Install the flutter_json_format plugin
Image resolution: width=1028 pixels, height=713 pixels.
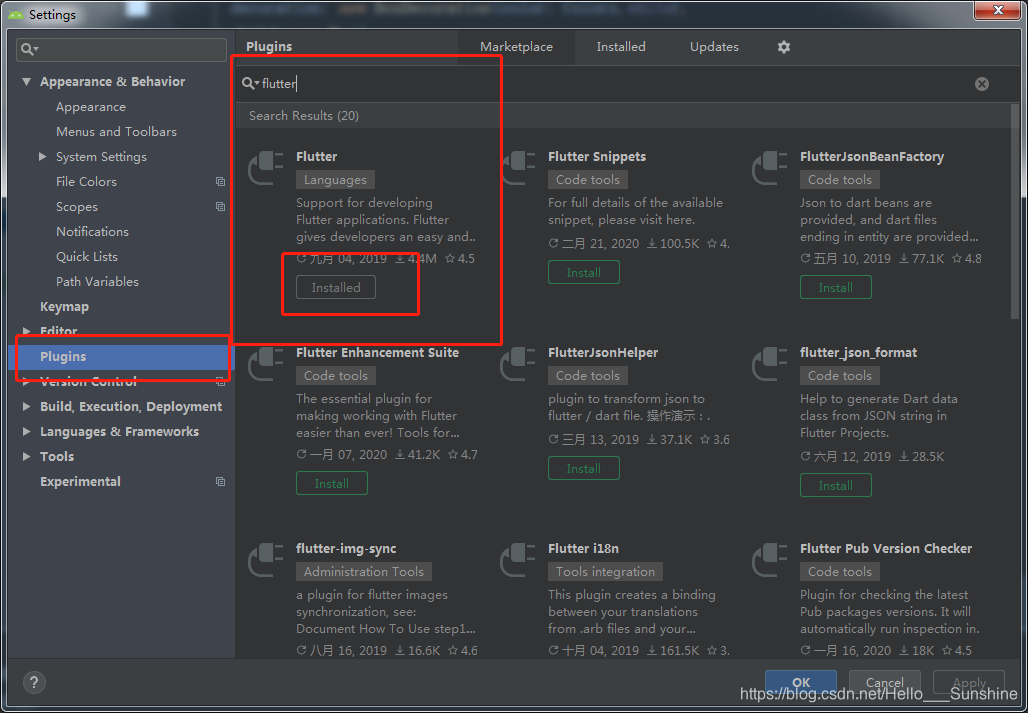835,486
